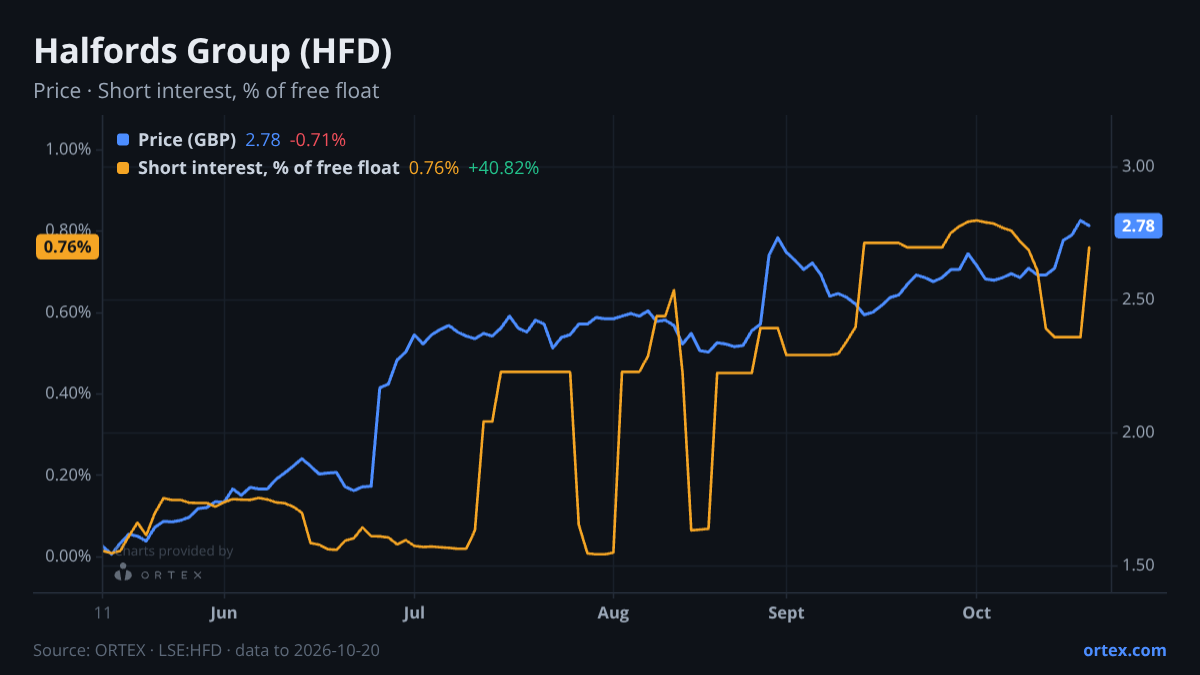Click the 1.50 right axis label
The height and width of the screenshot is (675, 1200).
1138,565
